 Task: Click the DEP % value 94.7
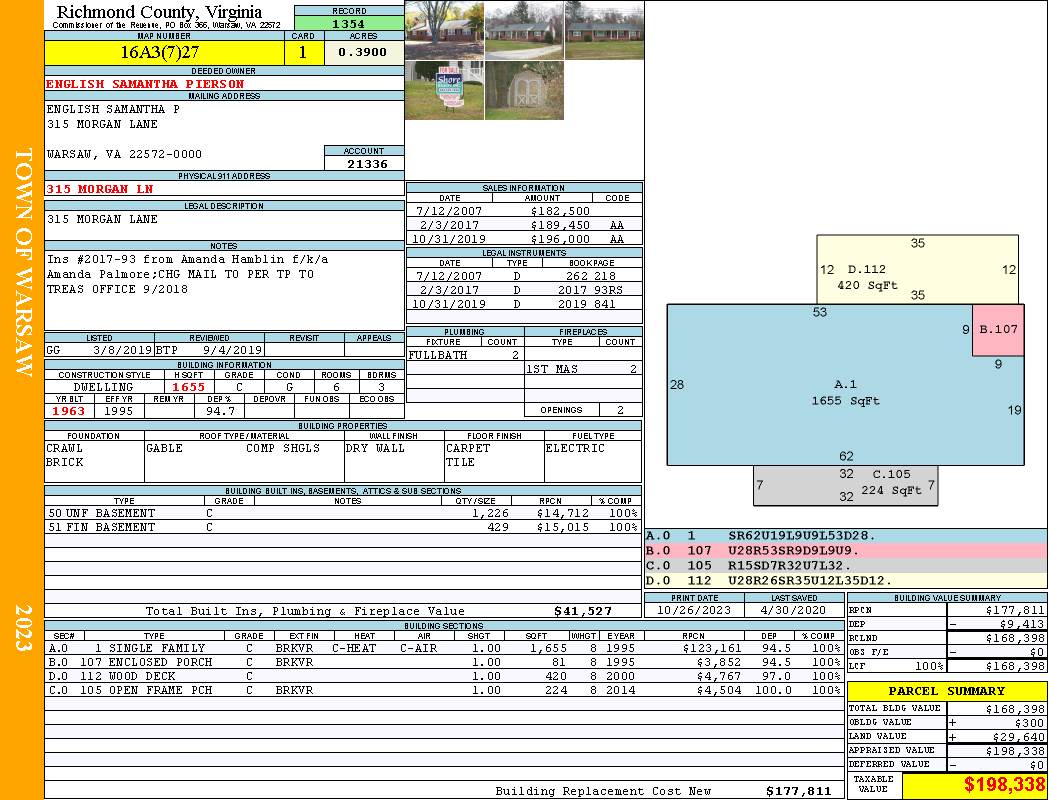point(220,411)
